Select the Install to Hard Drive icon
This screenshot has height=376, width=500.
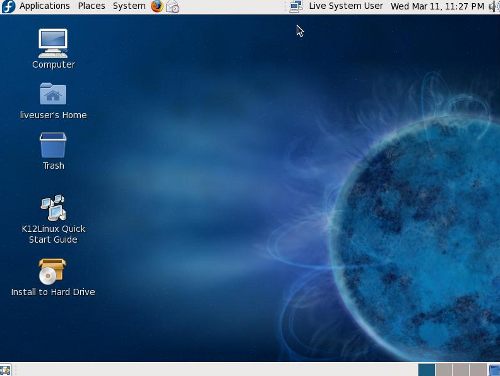tap(52, 271)
